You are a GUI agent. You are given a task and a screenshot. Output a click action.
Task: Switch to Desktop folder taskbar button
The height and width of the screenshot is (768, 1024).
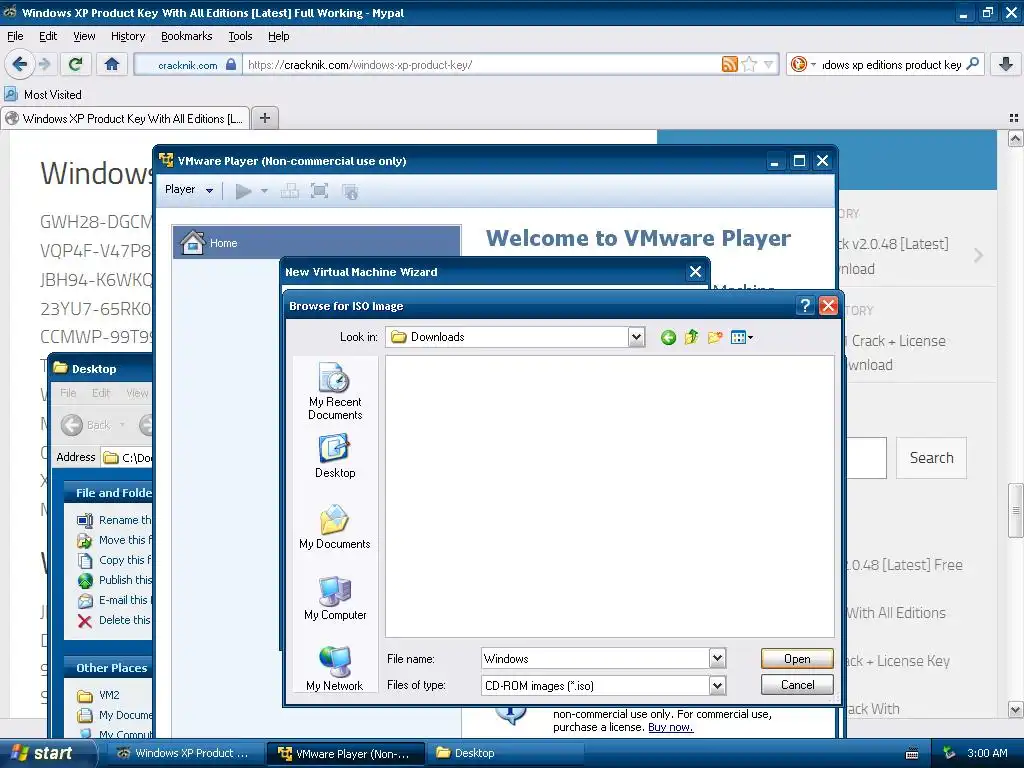click(504, 753)
